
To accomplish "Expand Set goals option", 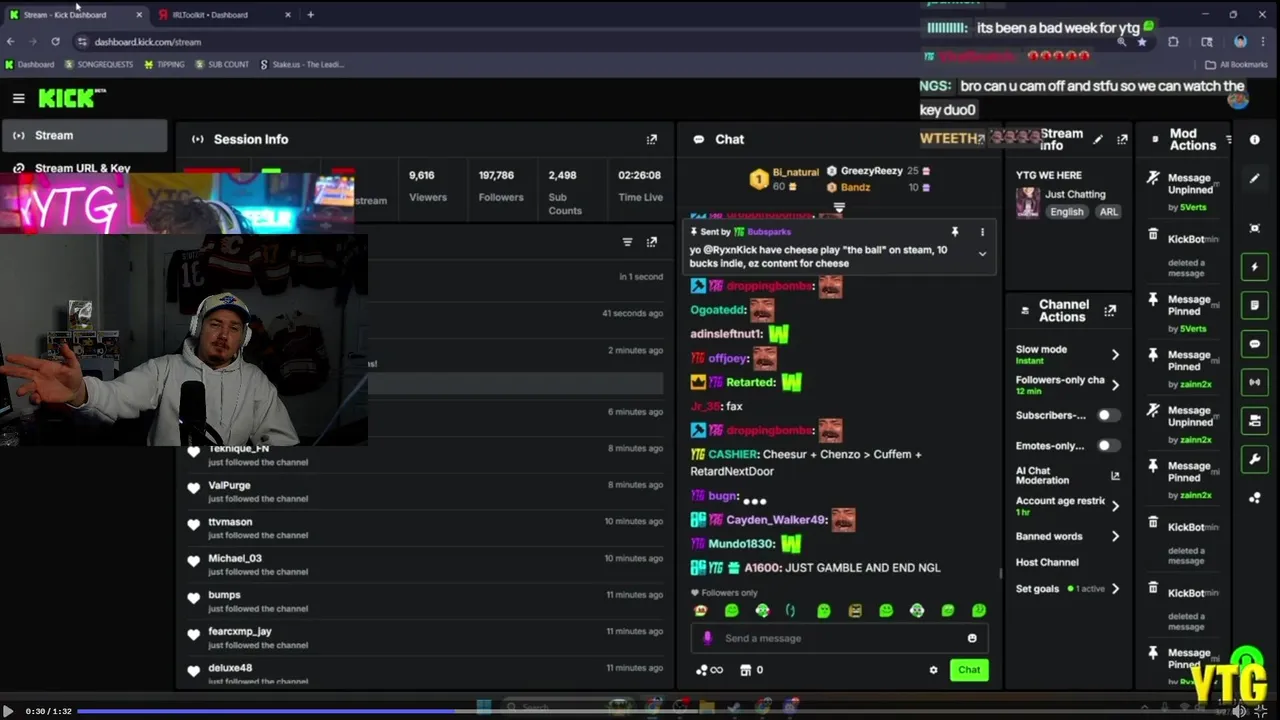I will point(1115,589).
